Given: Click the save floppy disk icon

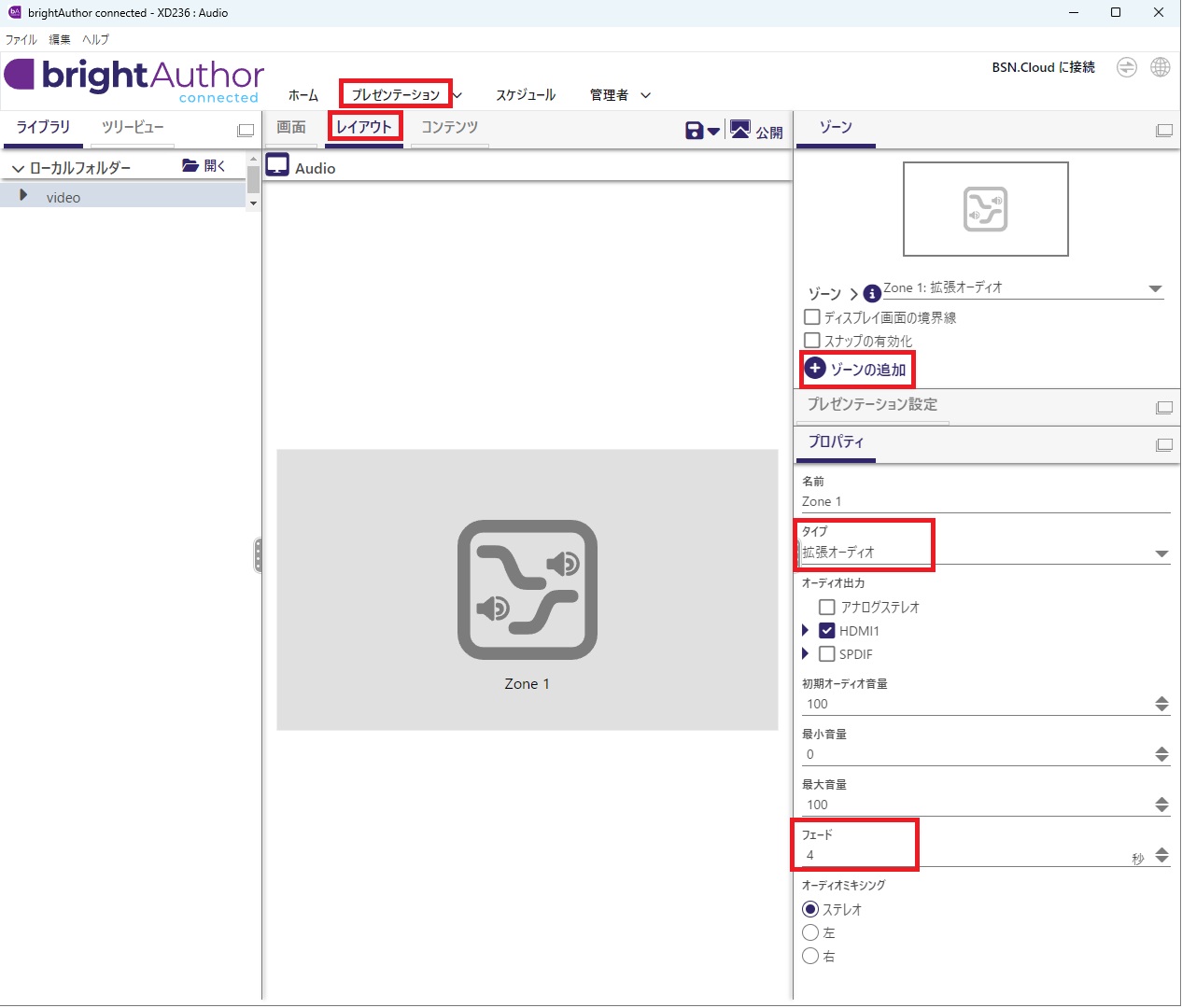Looking at the screenshot, I should (x=694, y=131).
